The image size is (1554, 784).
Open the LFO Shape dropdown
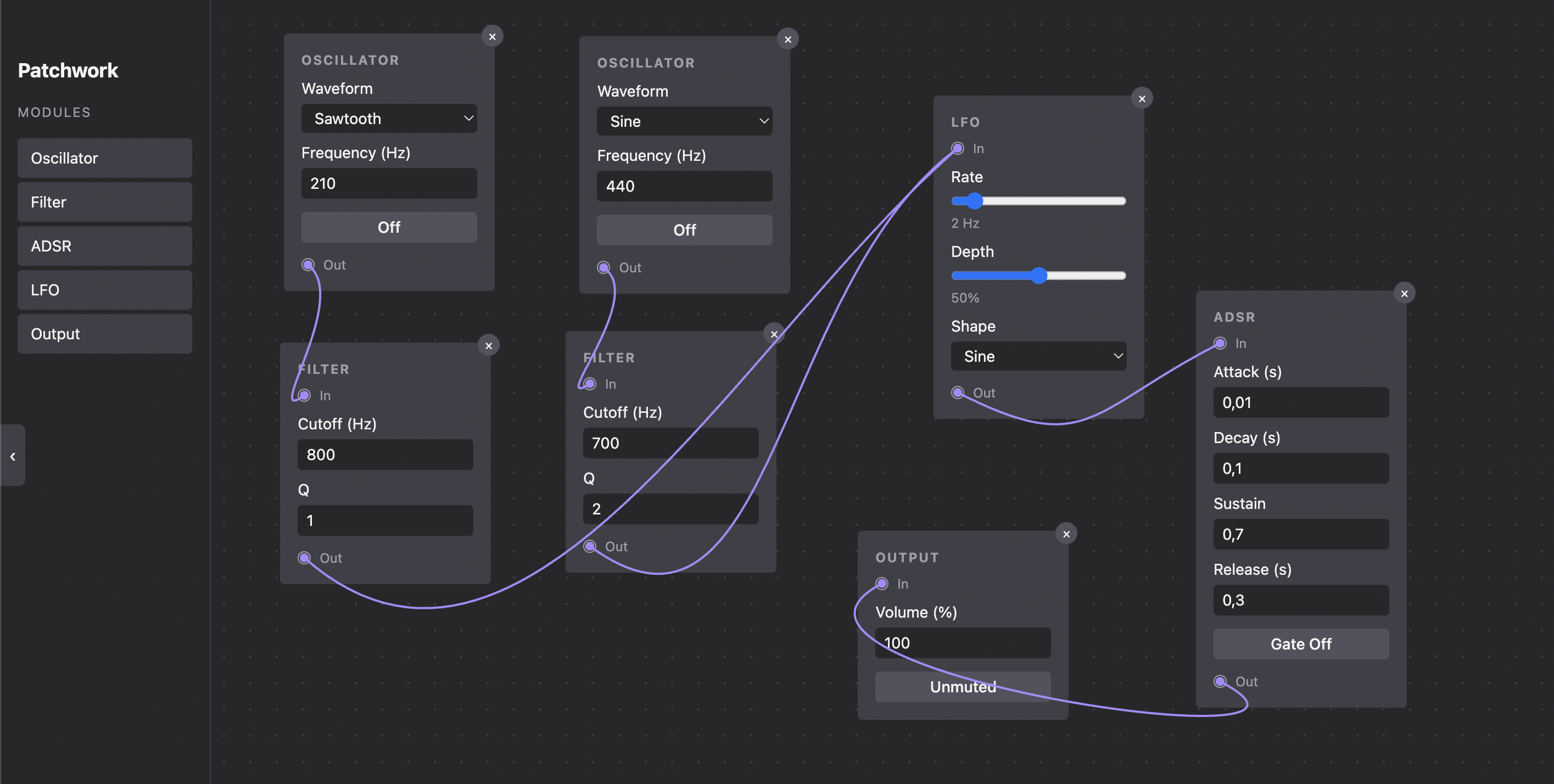(x=1038, y=356)
